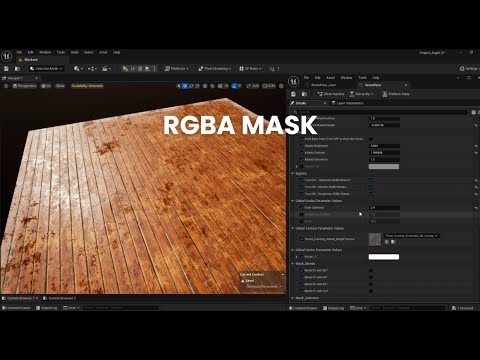Screen dimensions: 480x360
Task: Collapse the Global Scalar Parameter Values section
Action: (x=293, y=201)
